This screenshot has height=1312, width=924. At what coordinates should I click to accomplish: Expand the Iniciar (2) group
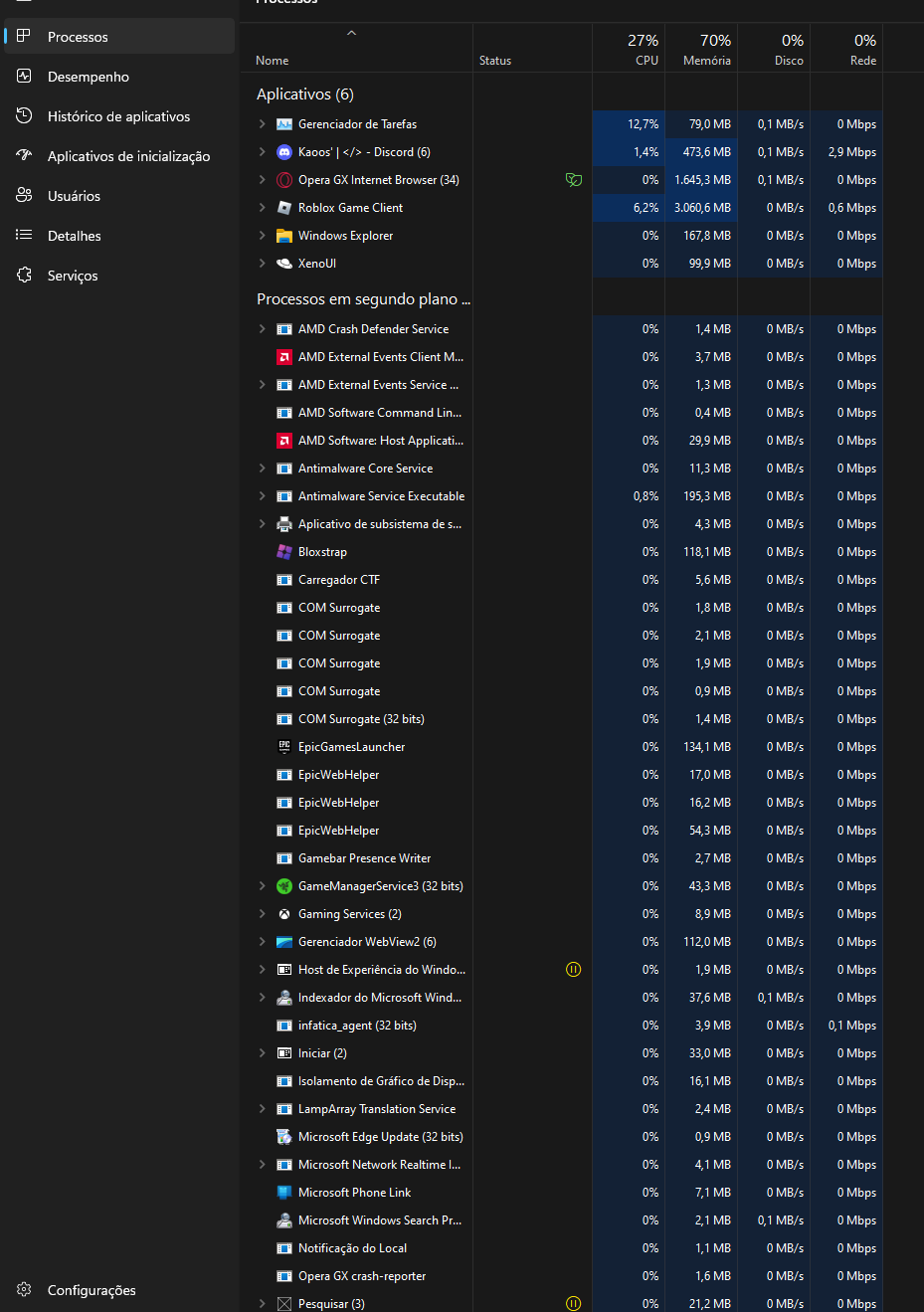pos(262,1053)
